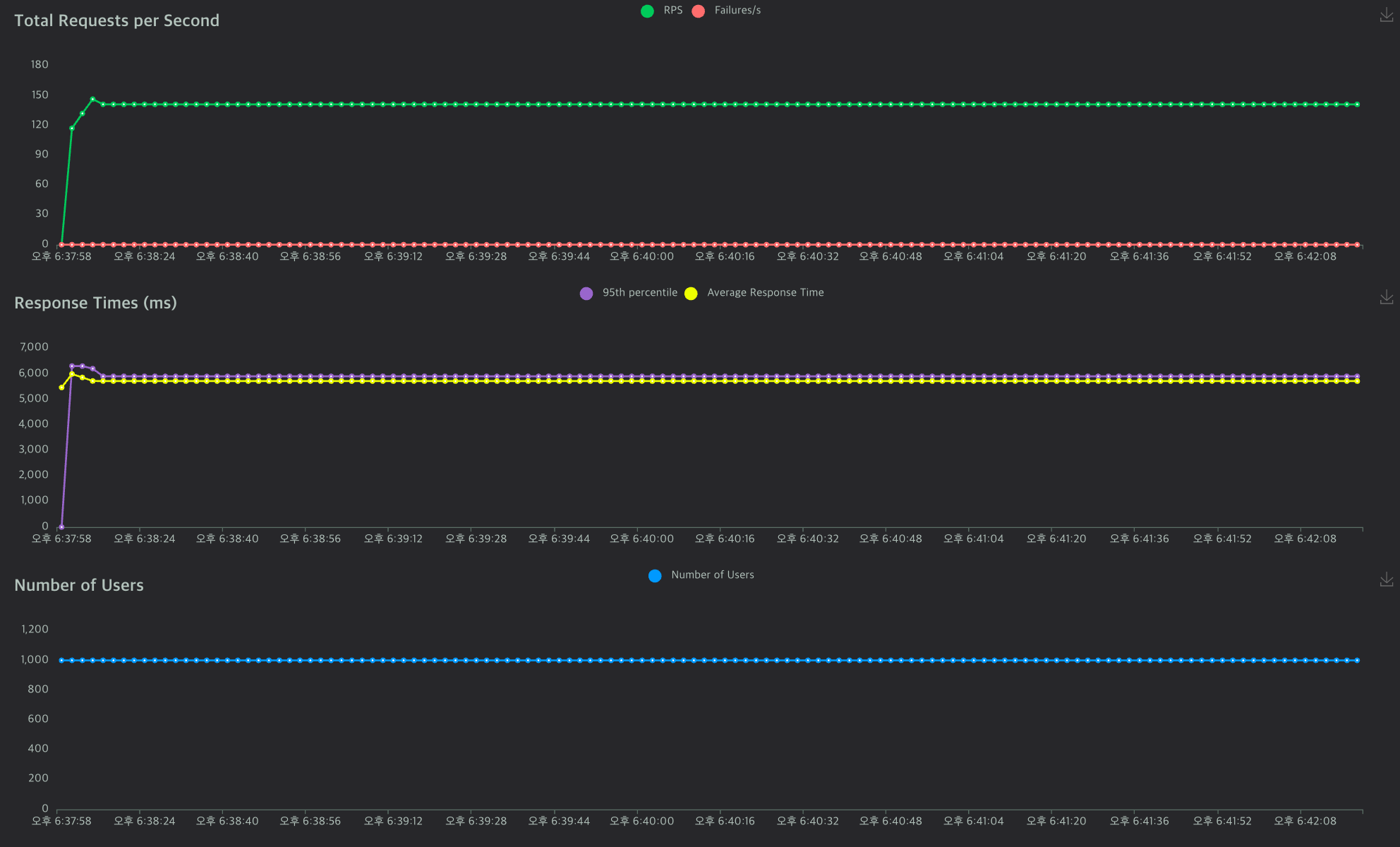The image size is (1400, 847).
Task: Toggle Average Response Time legend series
Action: point(754,293)
